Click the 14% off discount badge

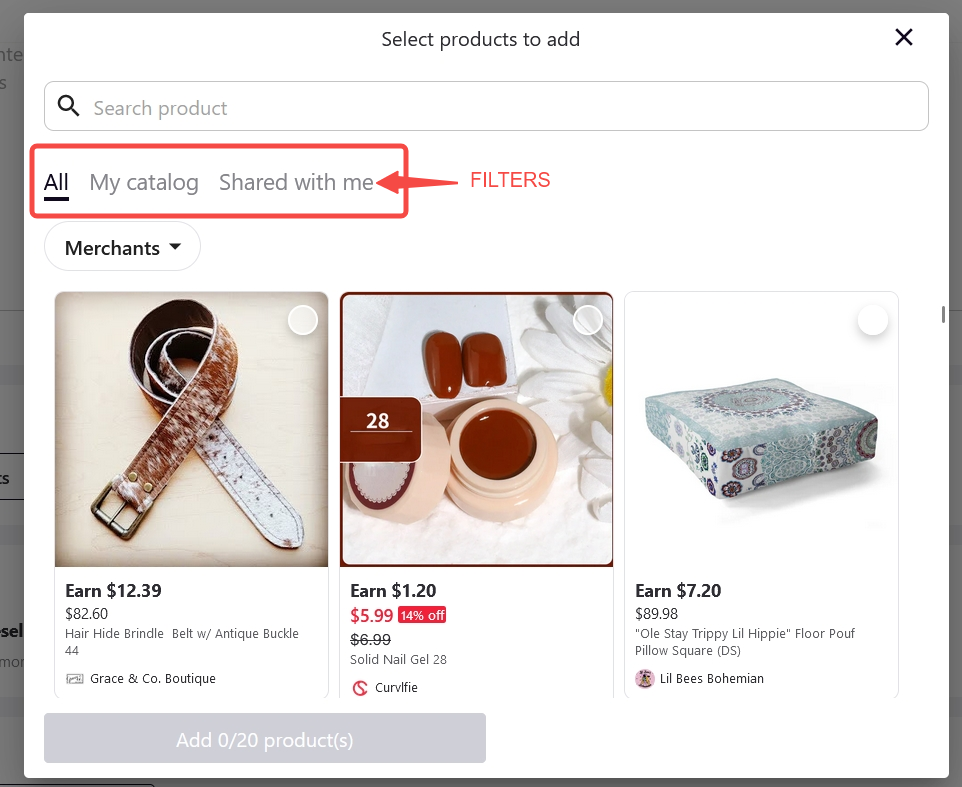pyautogui.click(x=422, y=615)
